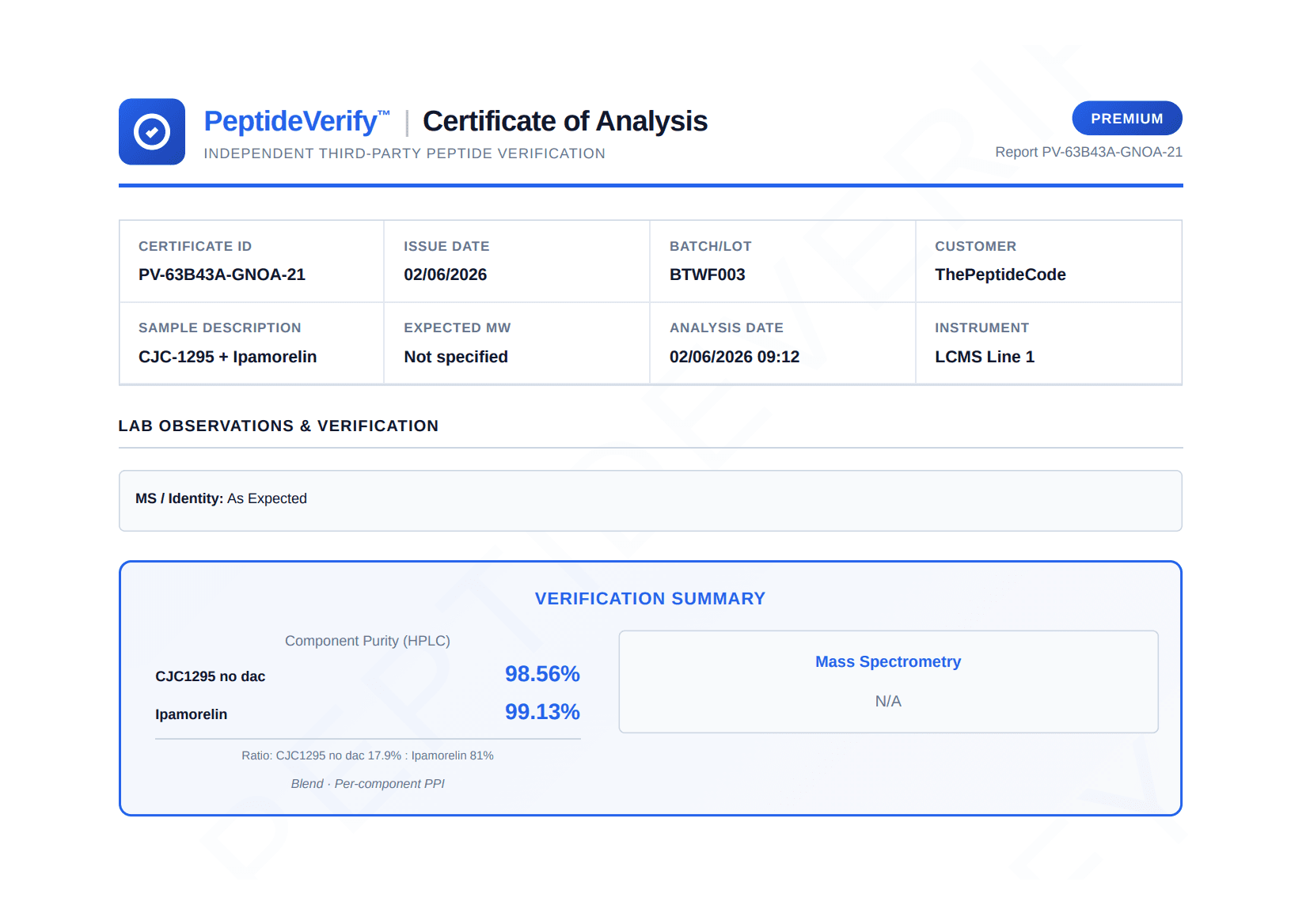This screenshot has width=1306, height=924.
Task: Select the instrument value LCMS Line 1
Action: [984, 357]
